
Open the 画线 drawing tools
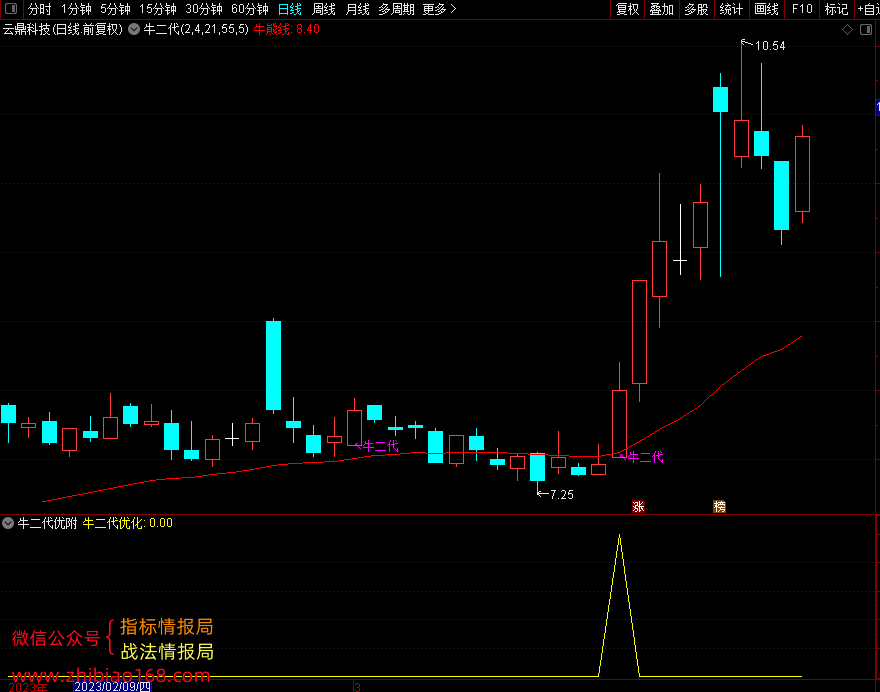point(766,10)
